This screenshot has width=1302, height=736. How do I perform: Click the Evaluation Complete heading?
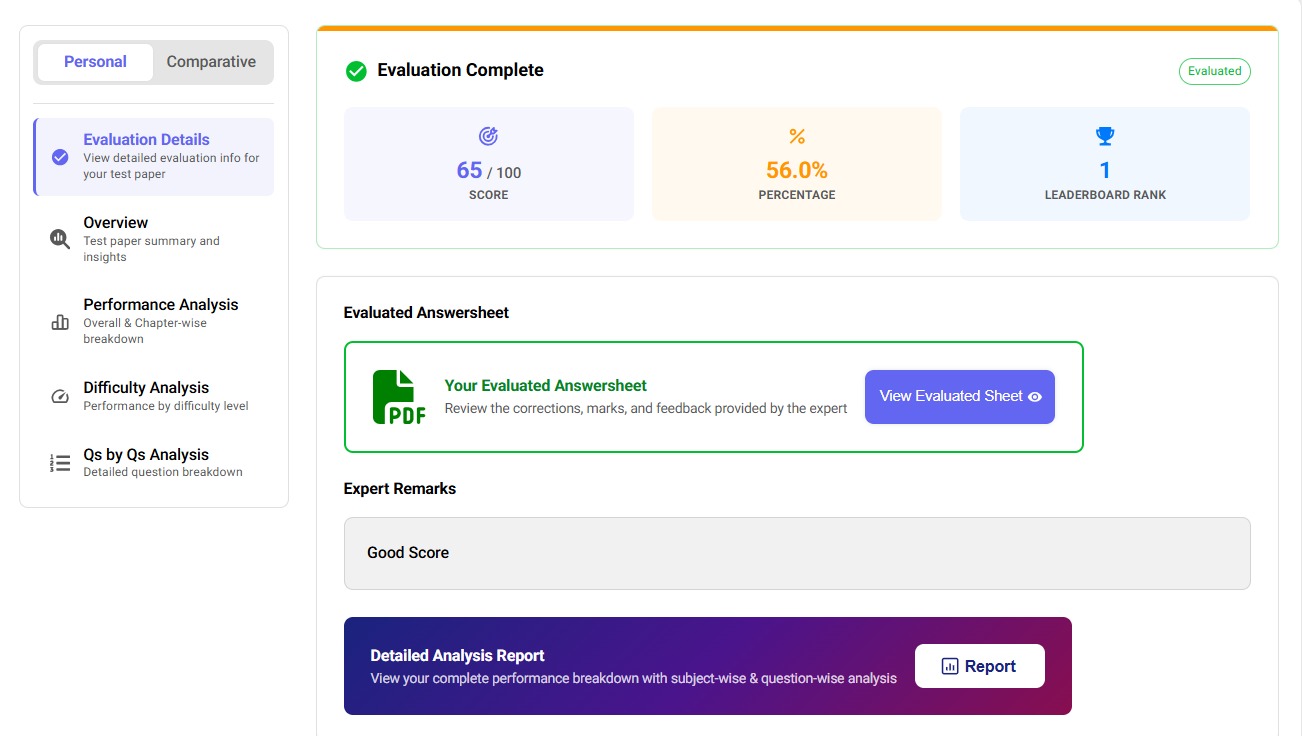click(x=460, y=70)
